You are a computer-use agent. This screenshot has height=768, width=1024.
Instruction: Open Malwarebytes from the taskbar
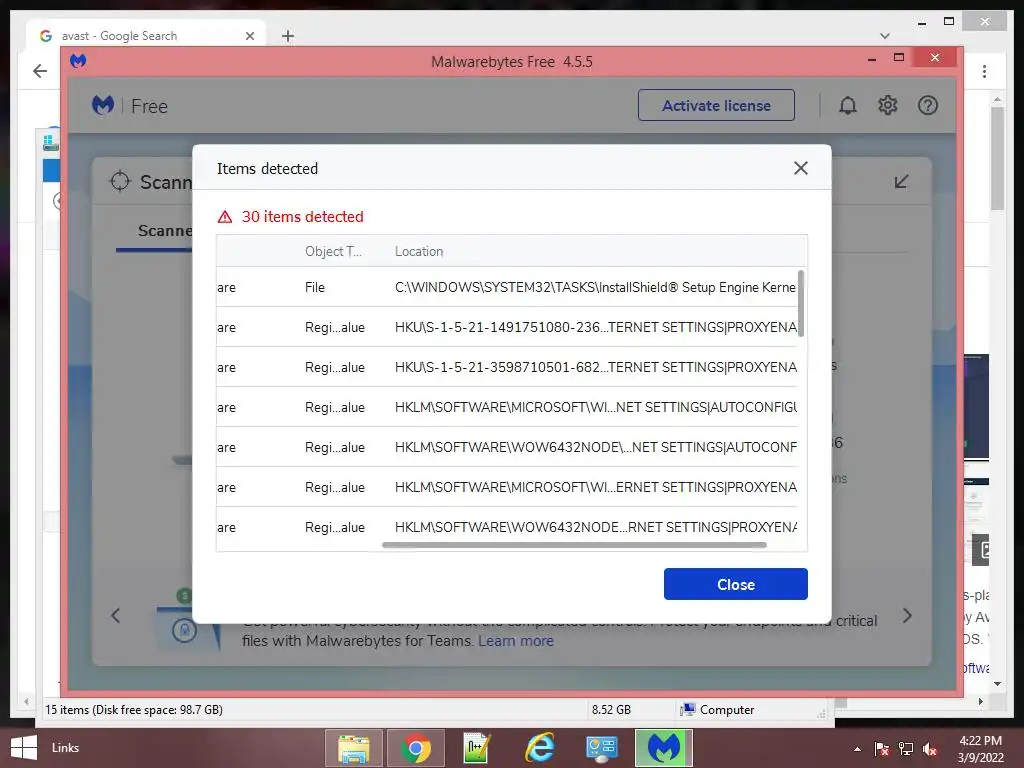[x=664, y=748]
